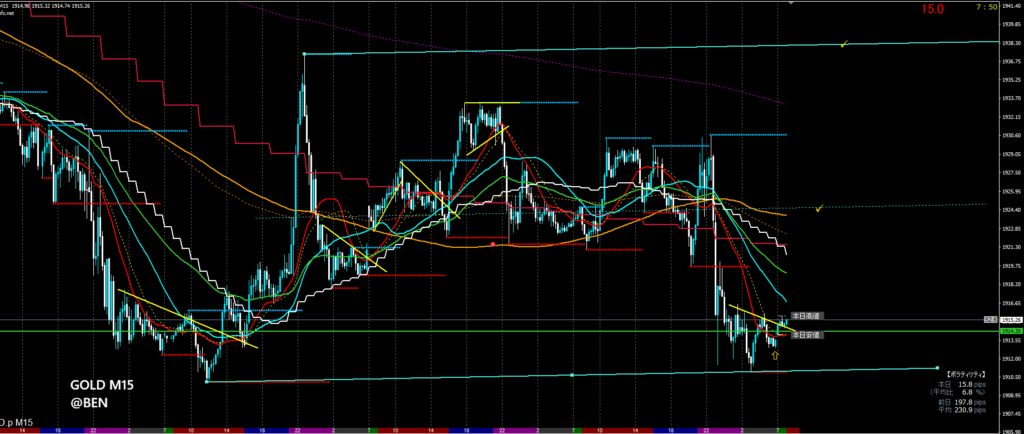Select the yellow horizontal line at the 1933 high
This screenshot has width=1024, height=434.
click(x=491, y=103)
